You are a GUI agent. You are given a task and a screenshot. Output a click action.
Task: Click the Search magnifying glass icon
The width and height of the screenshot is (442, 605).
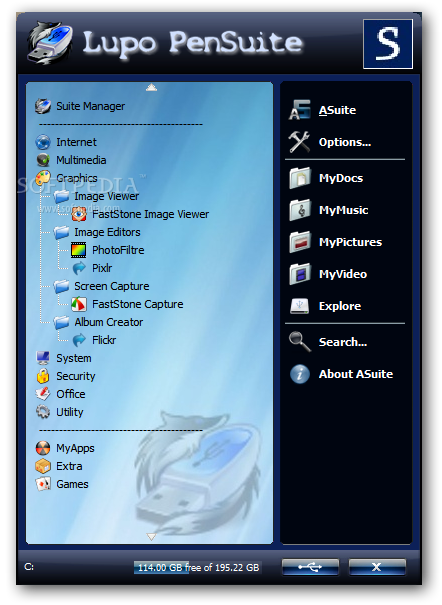click(300, 342)
